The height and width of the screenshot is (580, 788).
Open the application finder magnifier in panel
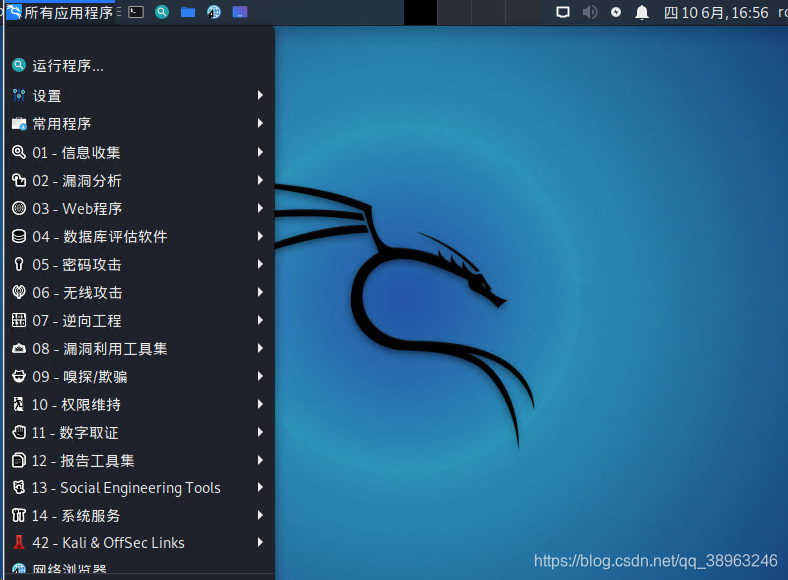(x=162, y=12)
